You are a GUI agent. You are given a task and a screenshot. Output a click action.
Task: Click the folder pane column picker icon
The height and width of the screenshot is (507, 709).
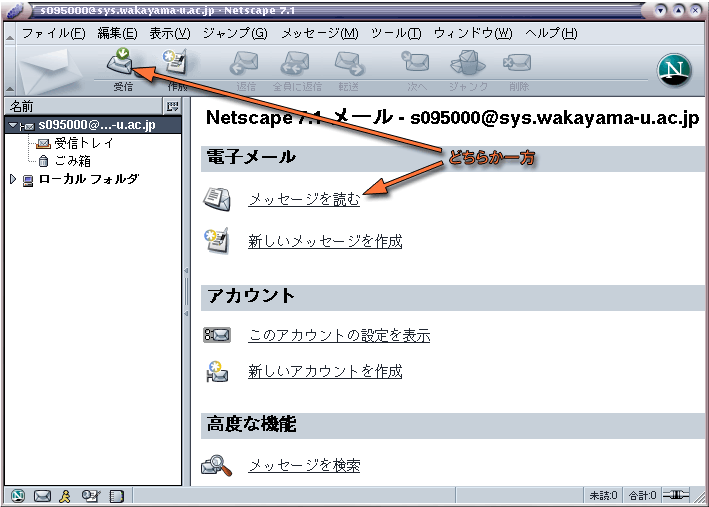coord(172,107)
